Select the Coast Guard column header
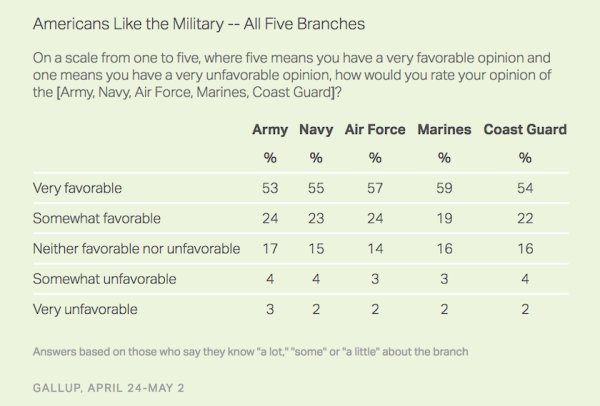This screenshot has width=600, height=406. click(525, 129)
